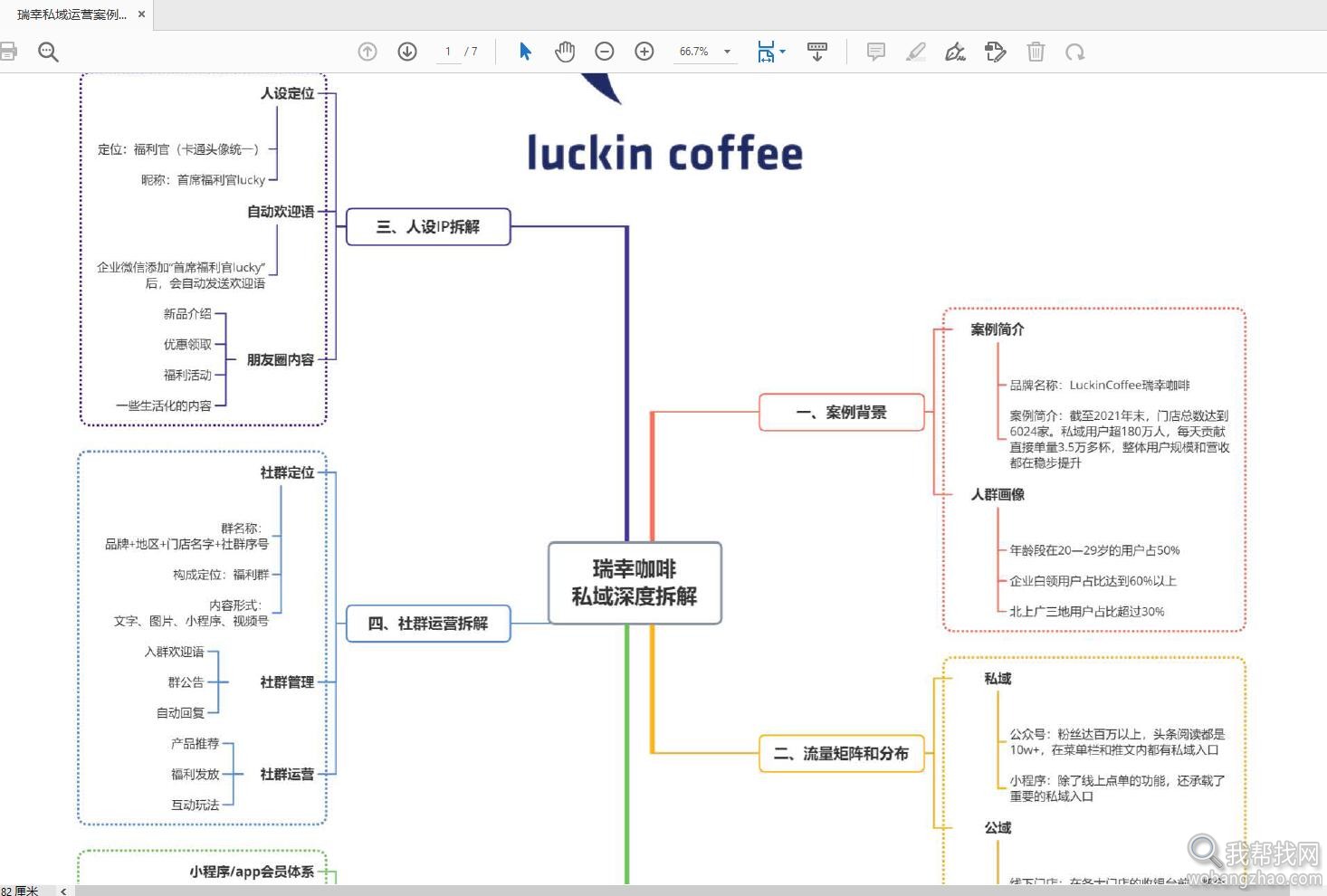Image resolution: width=1327 pixels, height=896 pixels.
Task: Click the item 自动回复
Action: point(181,713)
